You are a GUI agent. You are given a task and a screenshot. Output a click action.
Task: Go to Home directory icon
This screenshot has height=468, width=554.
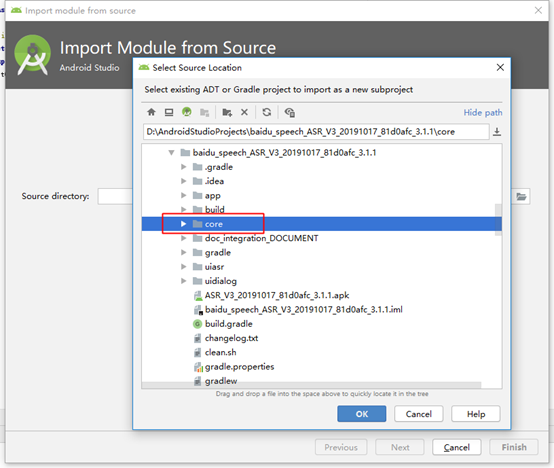[x=151, y=112]
